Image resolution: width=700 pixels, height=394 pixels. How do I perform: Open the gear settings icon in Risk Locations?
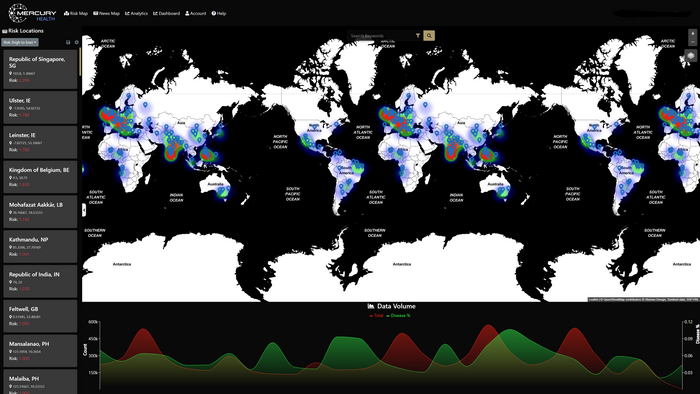[x=76, y=42]
